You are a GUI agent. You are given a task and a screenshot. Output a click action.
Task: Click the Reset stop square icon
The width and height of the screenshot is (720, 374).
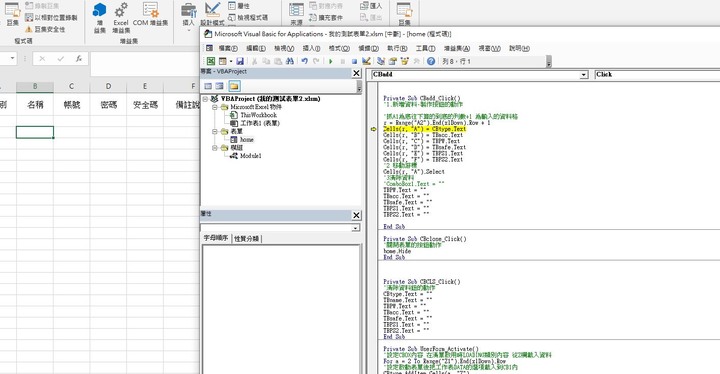pos(354,61)
